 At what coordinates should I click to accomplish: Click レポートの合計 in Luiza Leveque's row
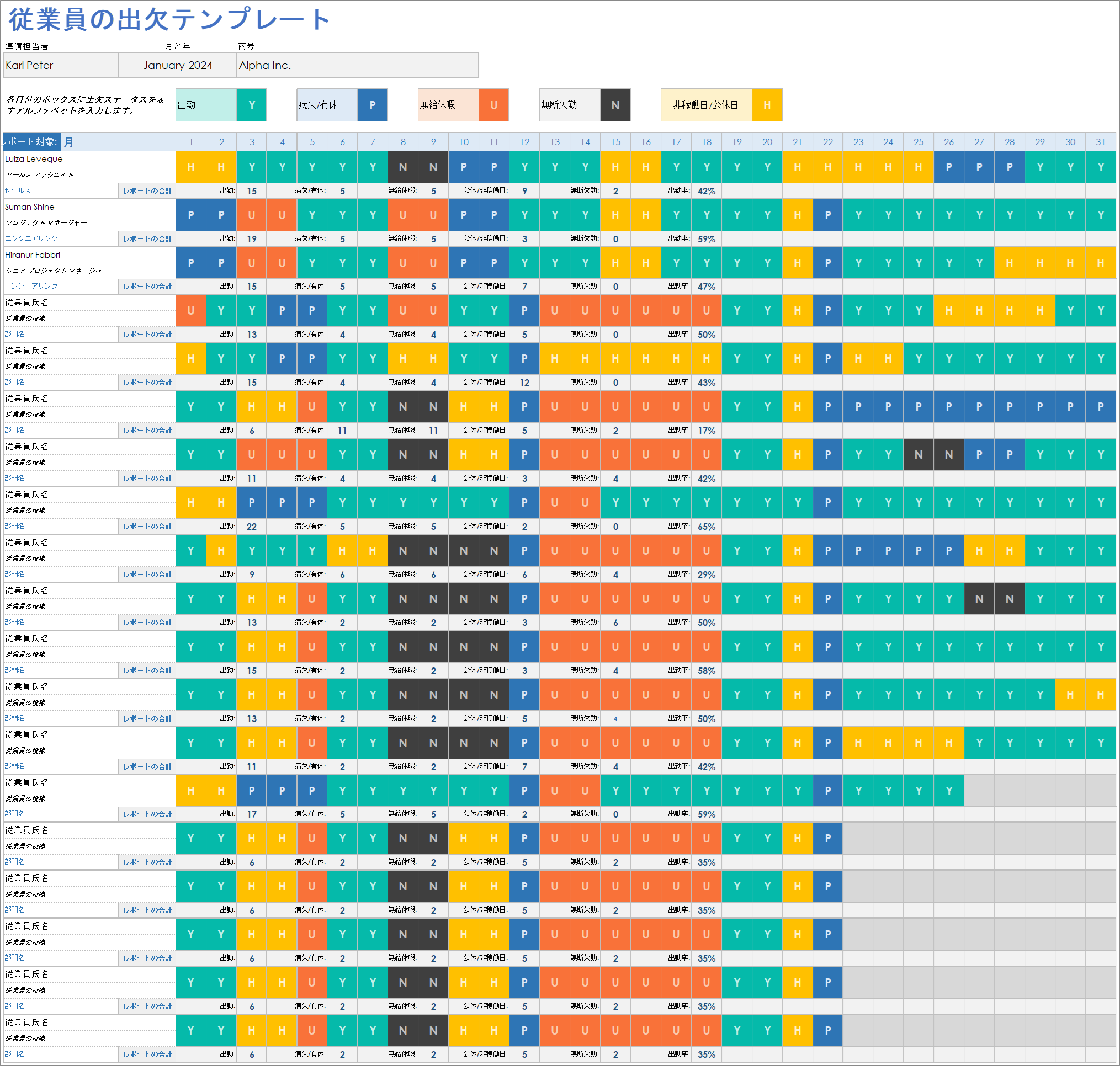click(148, 191)
